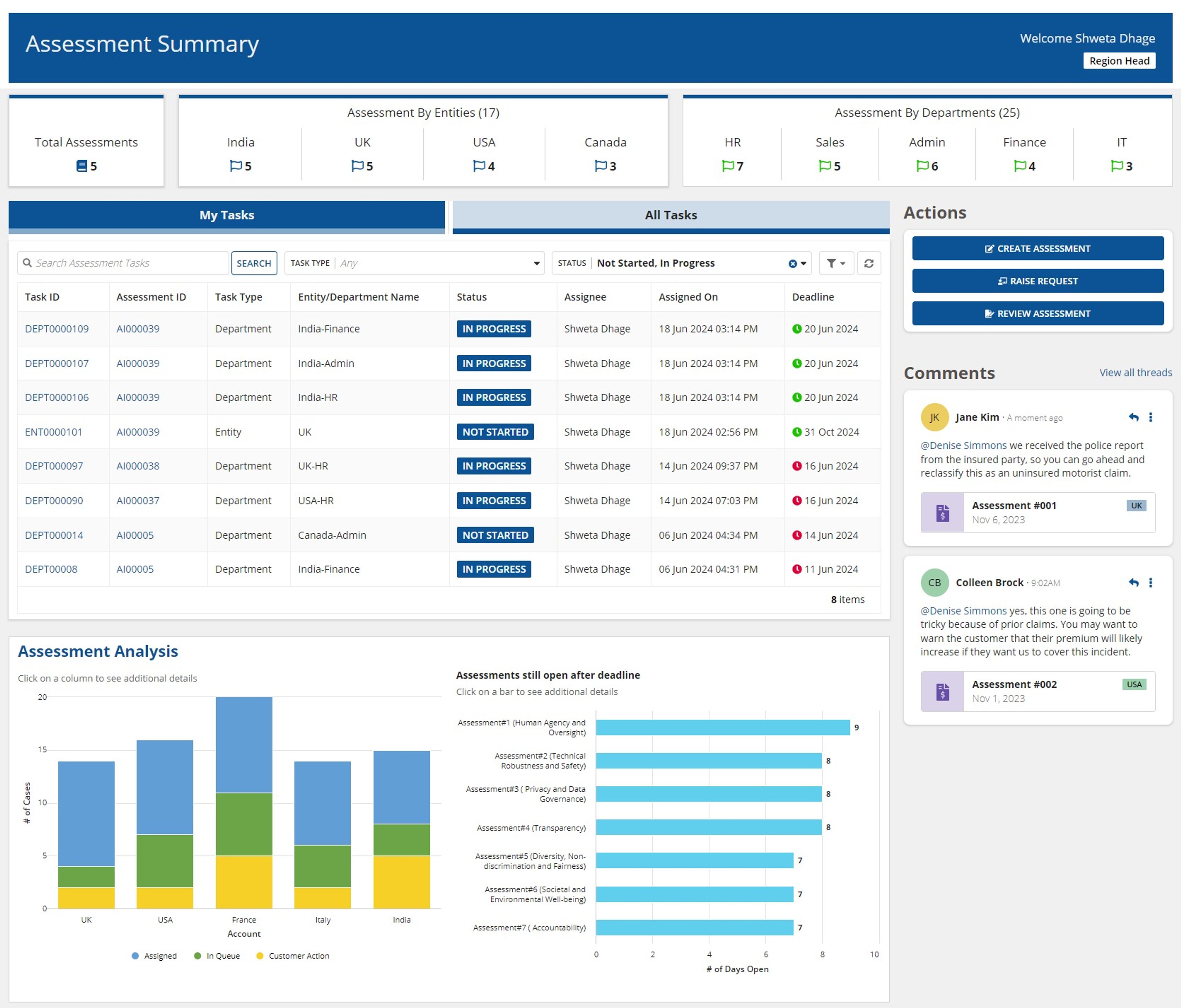
Task: Click the green flag under Admin department
Action: pyautogui.click(x=922, y=166)
